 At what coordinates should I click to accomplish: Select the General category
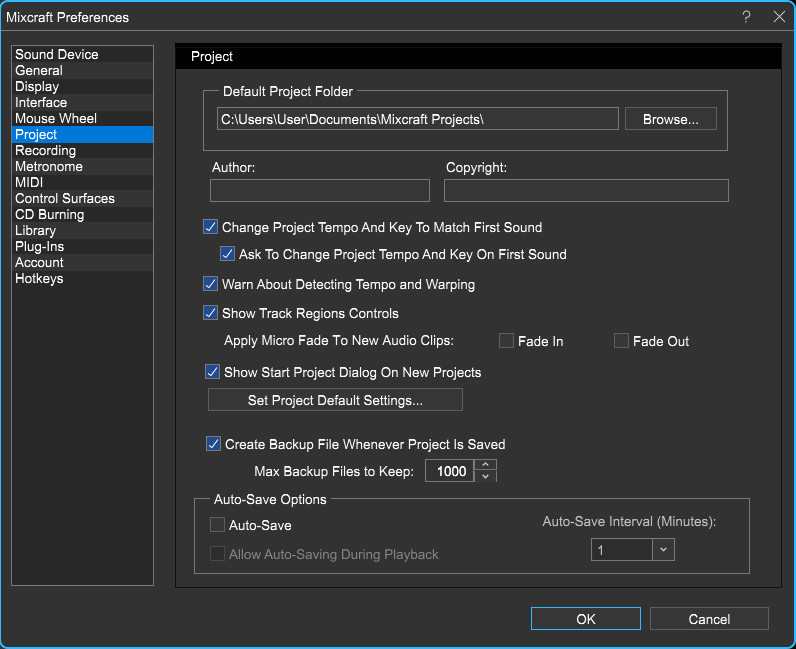[82, 71]
